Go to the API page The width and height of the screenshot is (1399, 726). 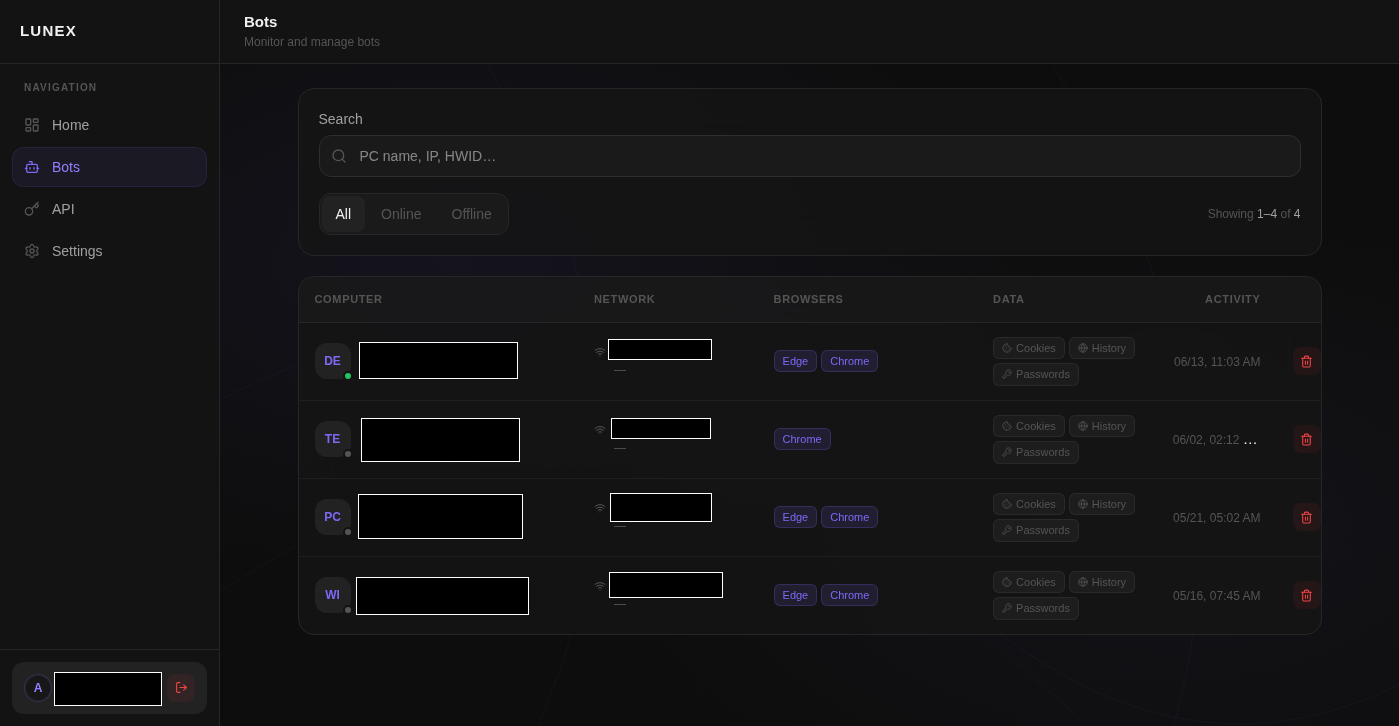pyautogui.click(x=109, y=209)
